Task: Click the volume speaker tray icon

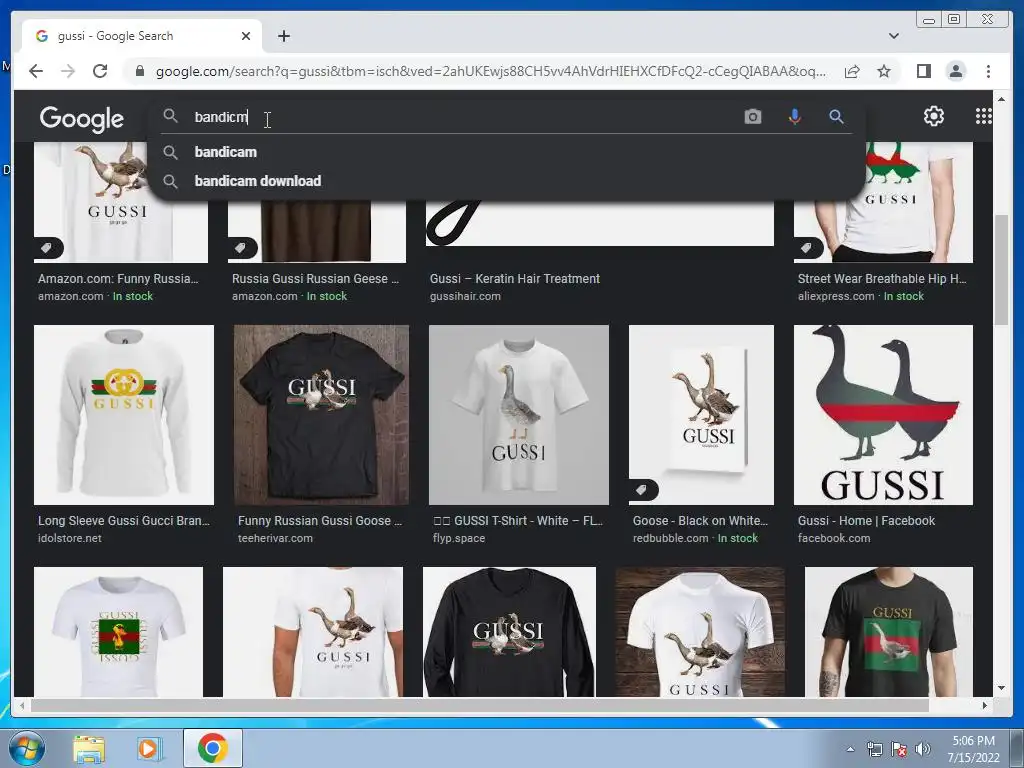Action: (x=923, y=749)
